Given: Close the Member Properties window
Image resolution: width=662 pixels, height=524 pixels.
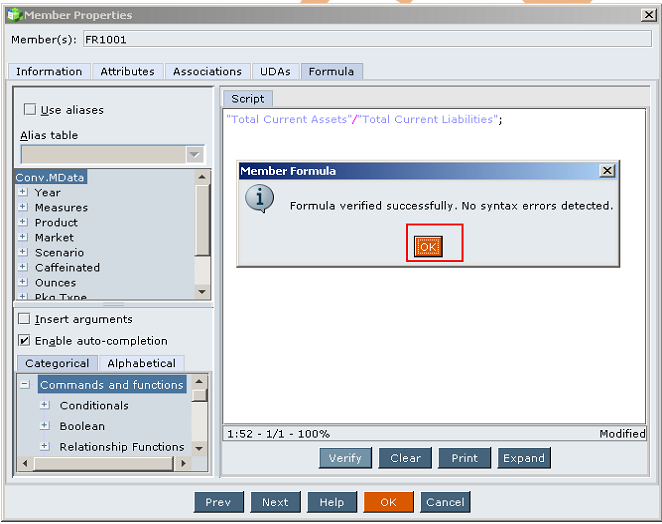Looking at the screenshot, I should pyautogui.click(x=648, y=15).
